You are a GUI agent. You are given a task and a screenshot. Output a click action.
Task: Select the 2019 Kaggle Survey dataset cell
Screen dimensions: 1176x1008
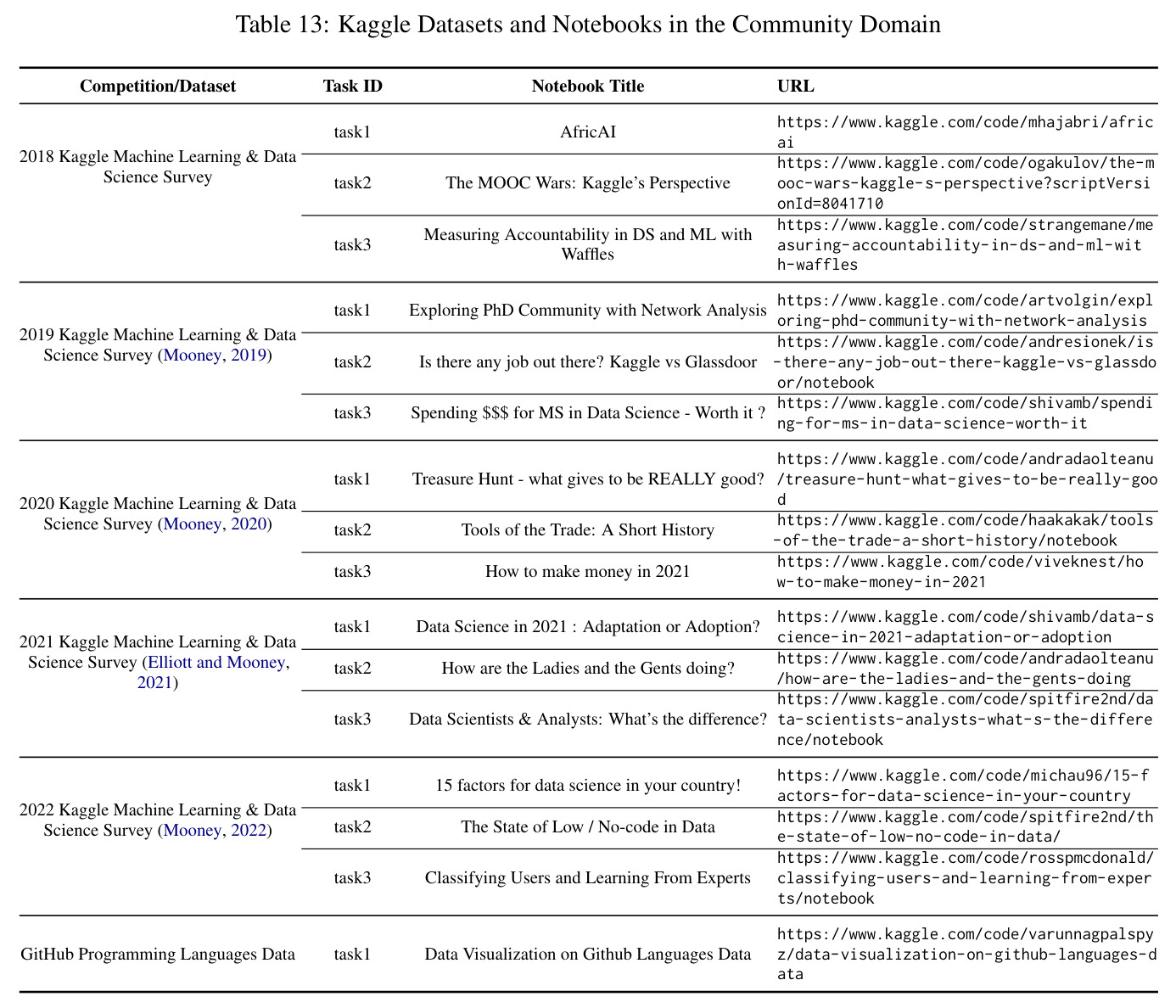pyautogui.click(x=158, y=345)
